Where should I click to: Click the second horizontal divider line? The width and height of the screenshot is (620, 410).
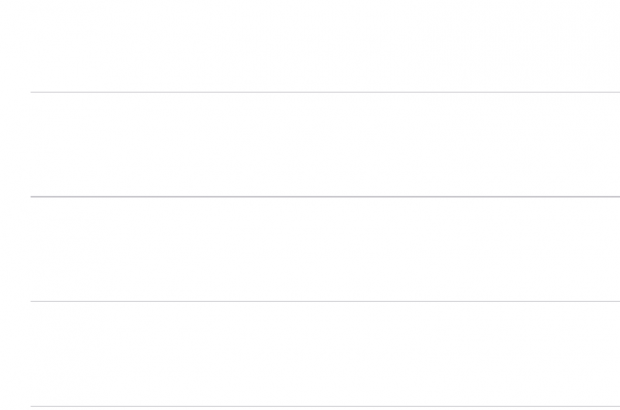click(x=325, y=196)
